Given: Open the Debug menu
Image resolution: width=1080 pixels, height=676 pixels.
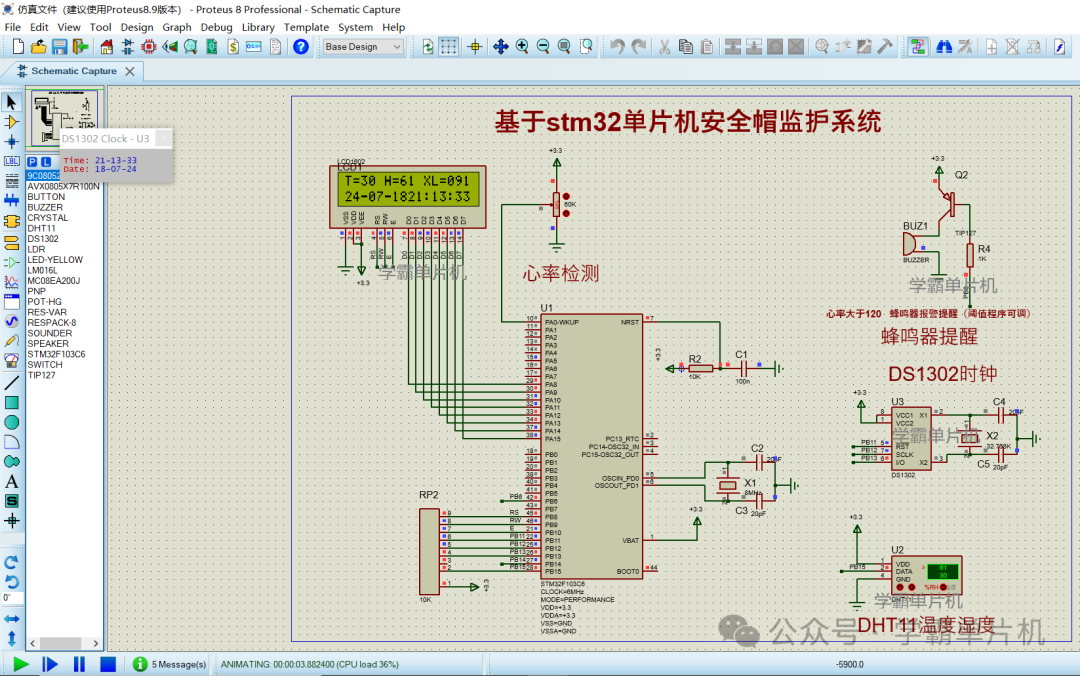Looking at the screenshot, I should (216, 27).
